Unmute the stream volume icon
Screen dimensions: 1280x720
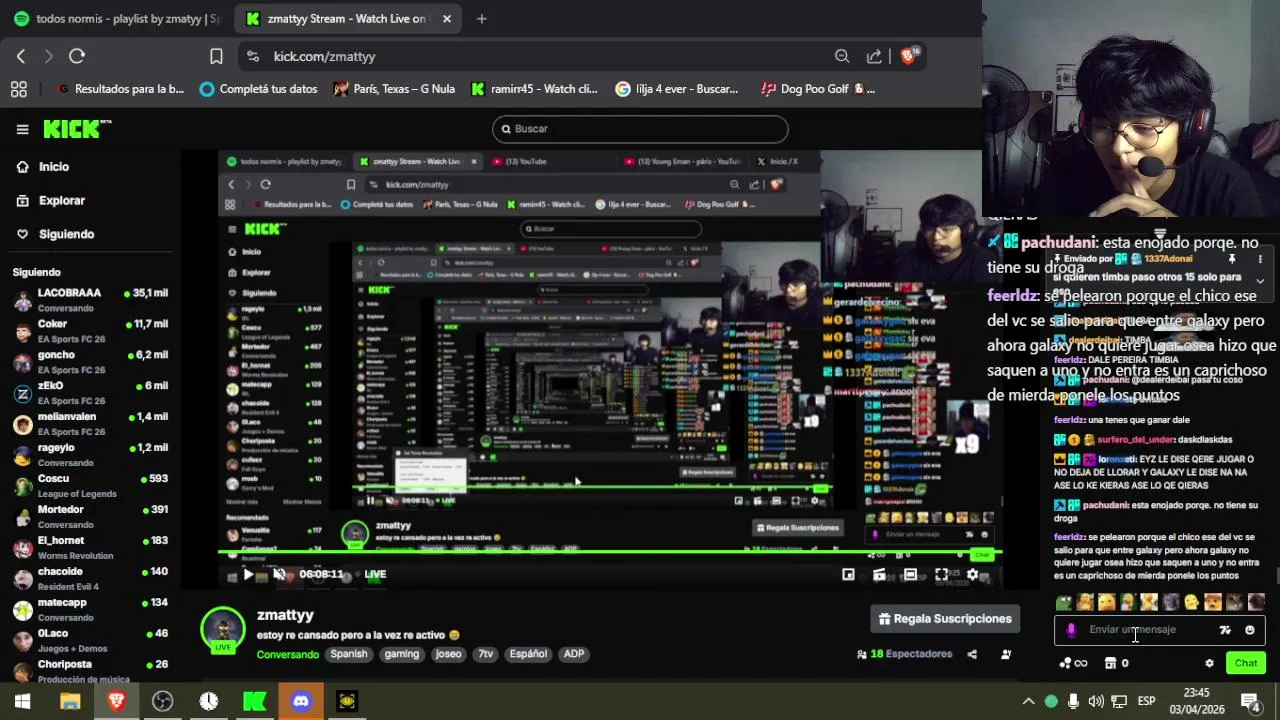pos(279,574)
